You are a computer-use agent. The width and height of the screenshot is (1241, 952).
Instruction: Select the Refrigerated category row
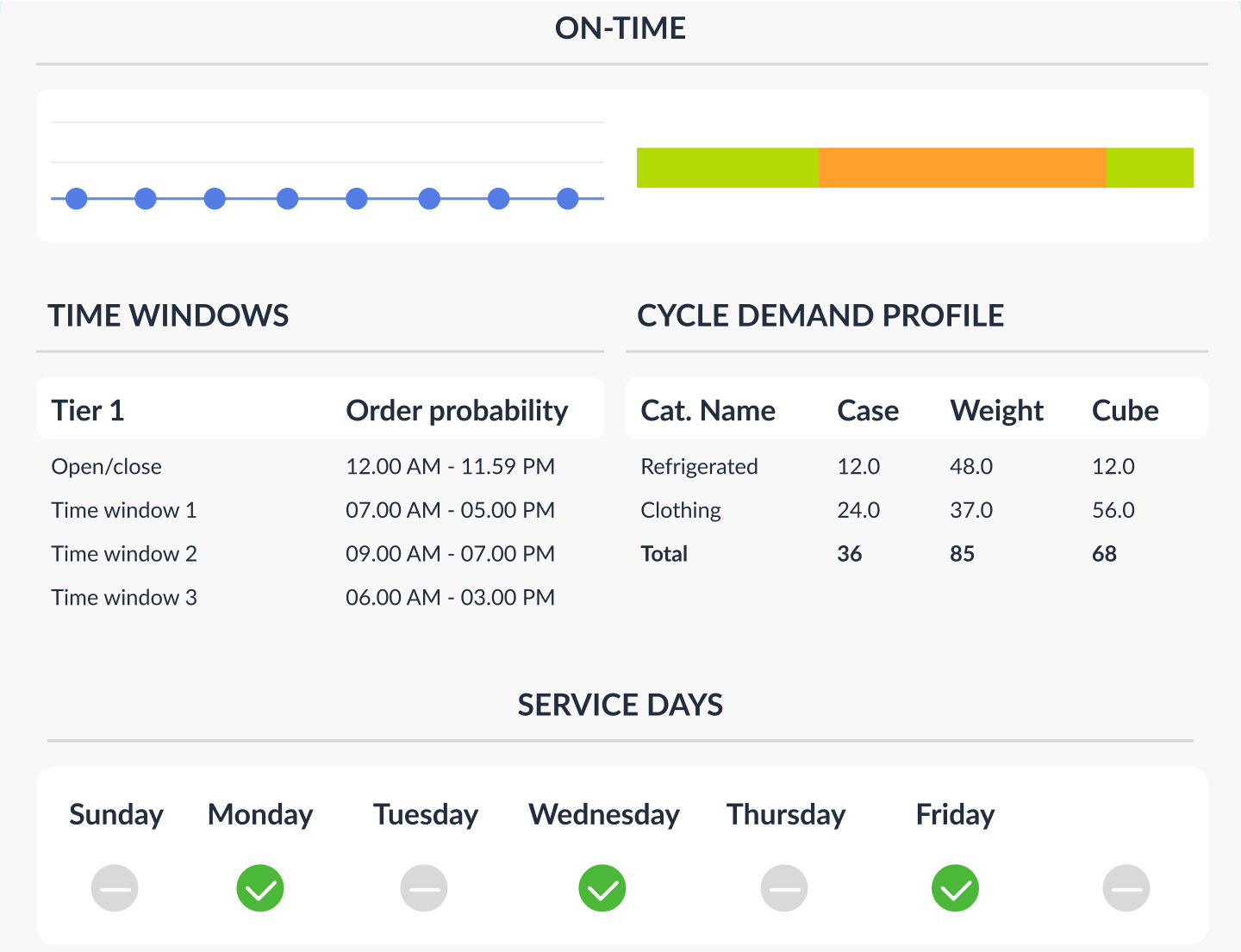699,466
